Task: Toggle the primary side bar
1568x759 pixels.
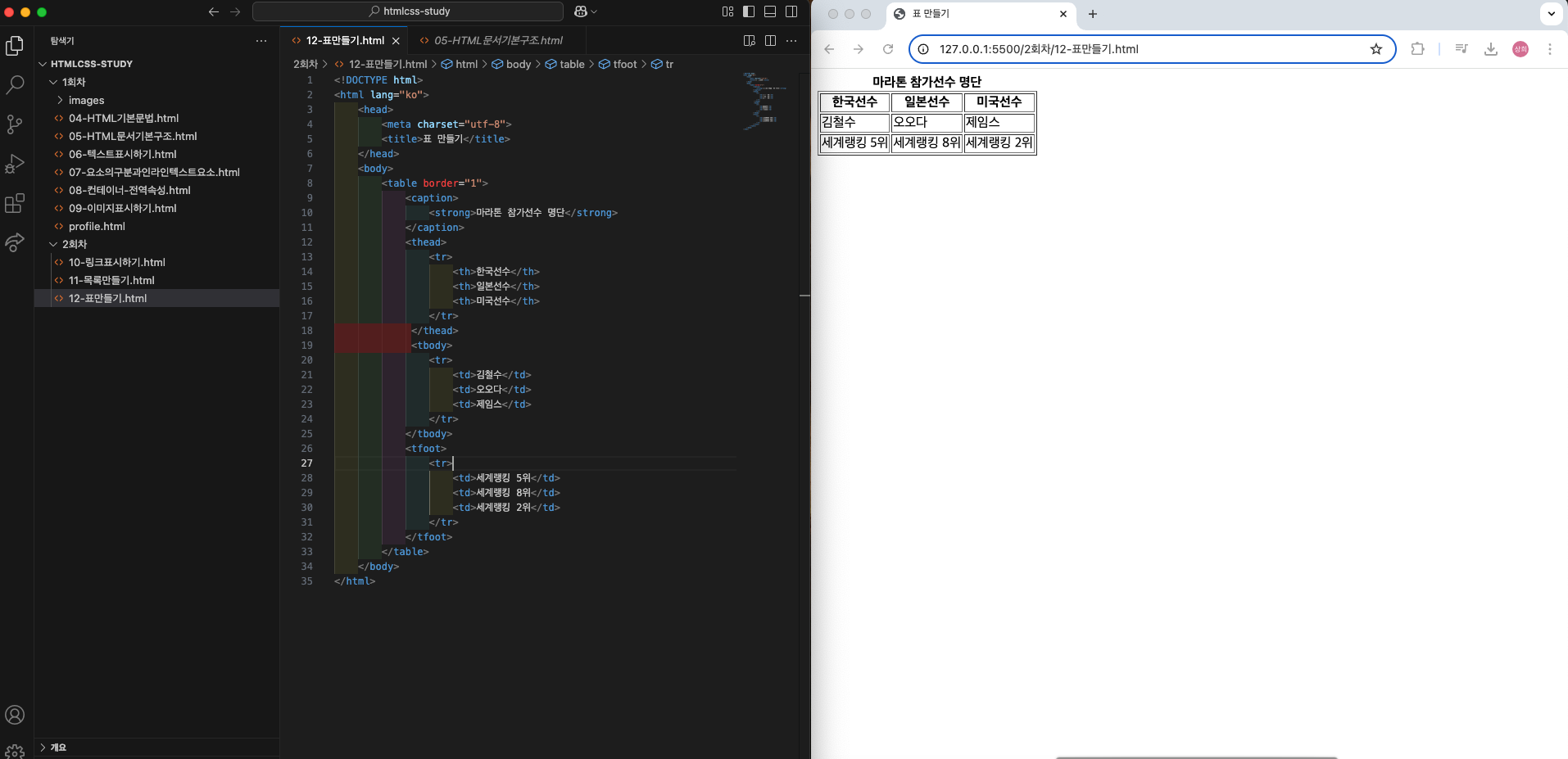Action: [749, 11]
